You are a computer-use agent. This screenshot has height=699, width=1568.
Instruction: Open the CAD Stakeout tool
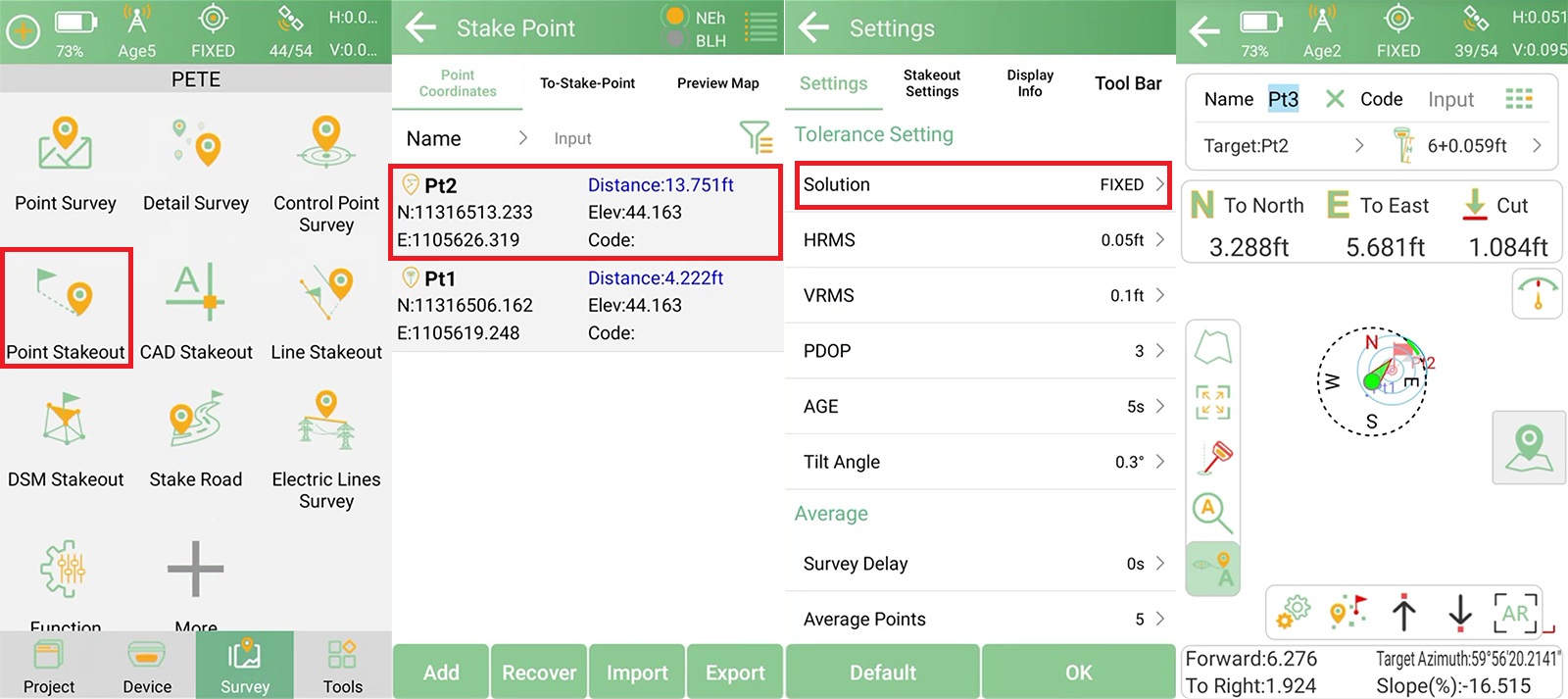(x=196, y=307)
